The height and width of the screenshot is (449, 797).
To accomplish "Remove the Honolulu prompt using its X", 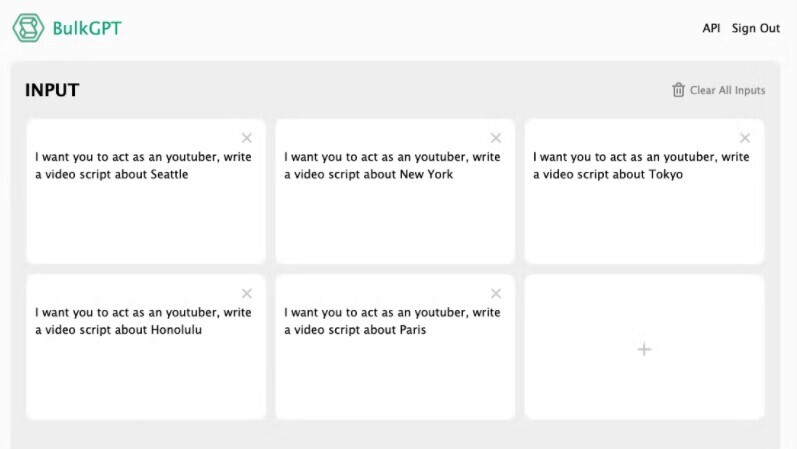I will point(247,293).
